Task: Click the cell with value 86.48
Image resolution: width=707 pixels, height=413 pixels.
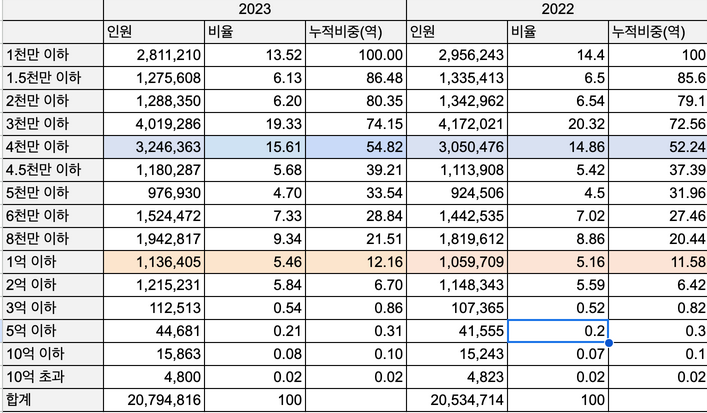Action: 356,78
